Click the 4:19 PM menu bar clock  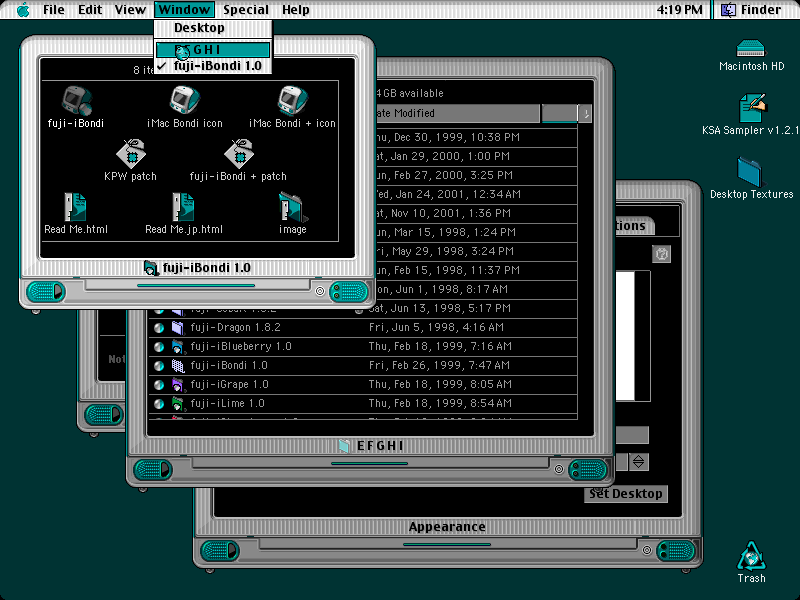pyautogui.click(x=679, y=10)
